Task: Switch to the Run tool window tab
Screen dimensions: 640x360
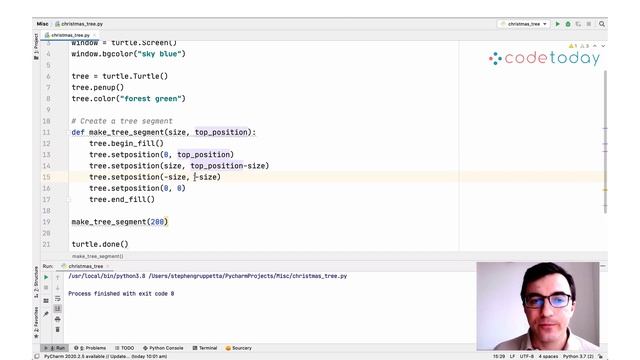Action: pyautogui.click(x=55, y=348)
